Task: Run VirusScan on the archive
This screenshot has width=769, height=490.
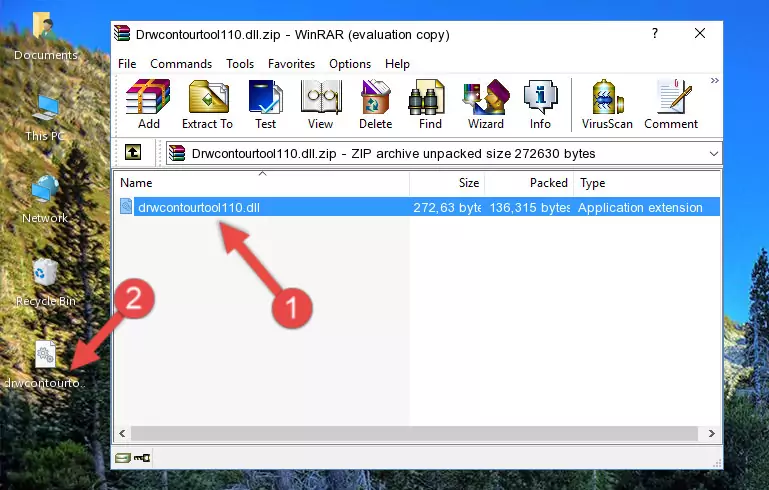Action: pos(607,104)
